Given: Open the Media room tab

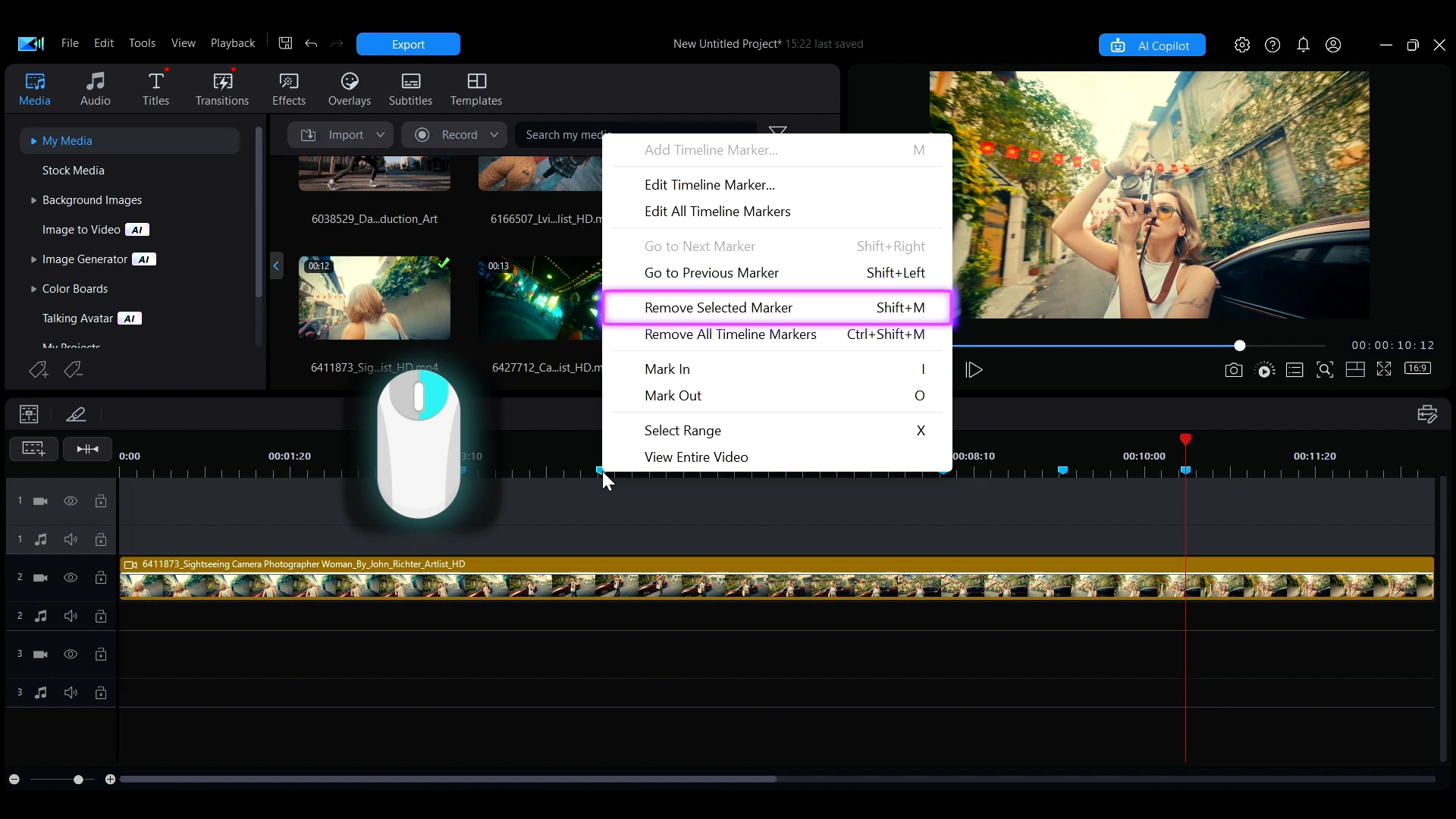Looking at the screenshot, I should pyautogui.click(x=35, y=89).
